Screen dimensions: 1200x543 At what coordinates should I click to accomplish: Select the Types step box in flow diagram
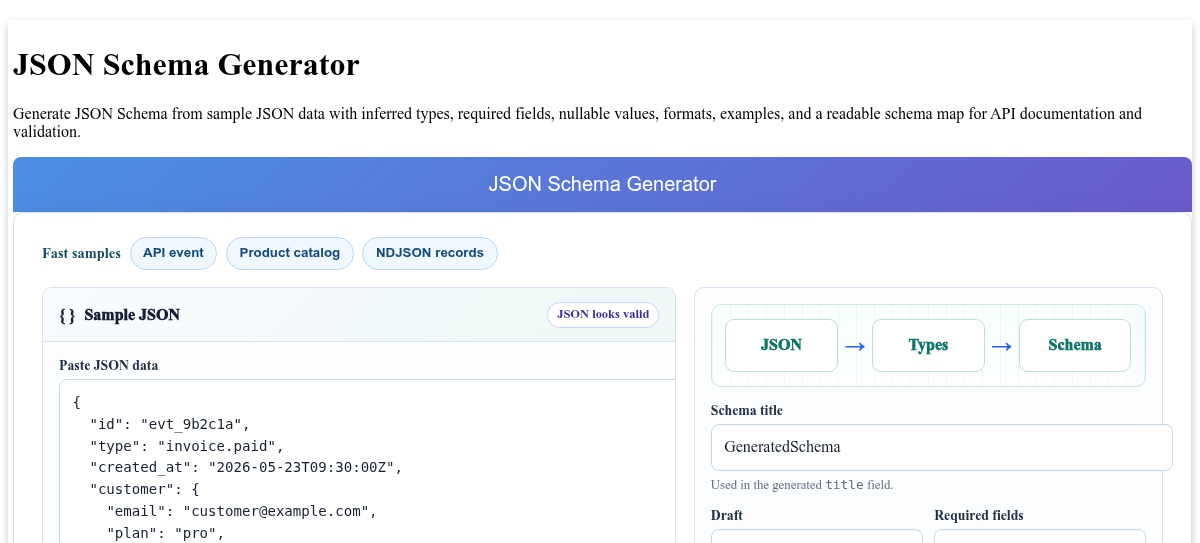928,345
